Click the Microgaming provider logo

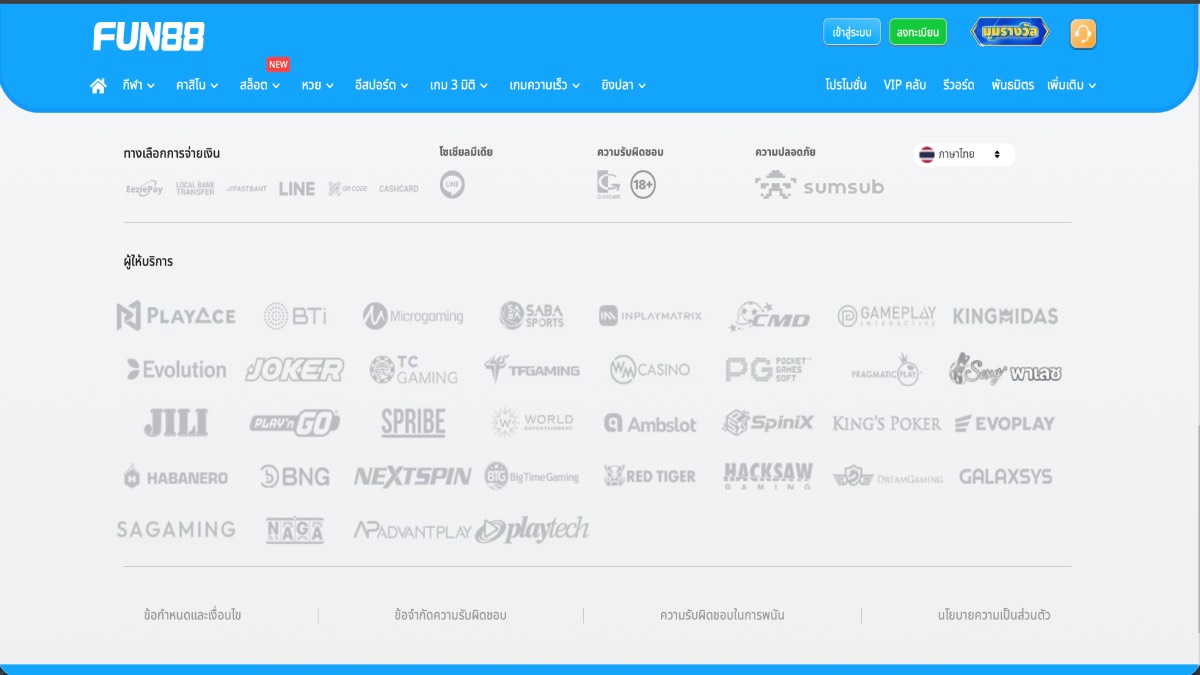[x=413, y=316]
